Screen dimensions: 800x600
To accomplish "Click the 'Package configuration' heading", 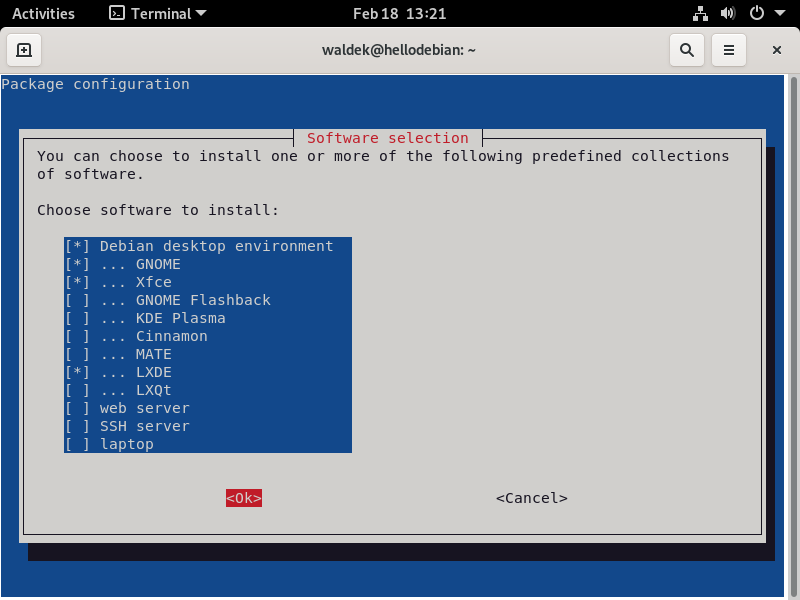I will coord(95,84).
